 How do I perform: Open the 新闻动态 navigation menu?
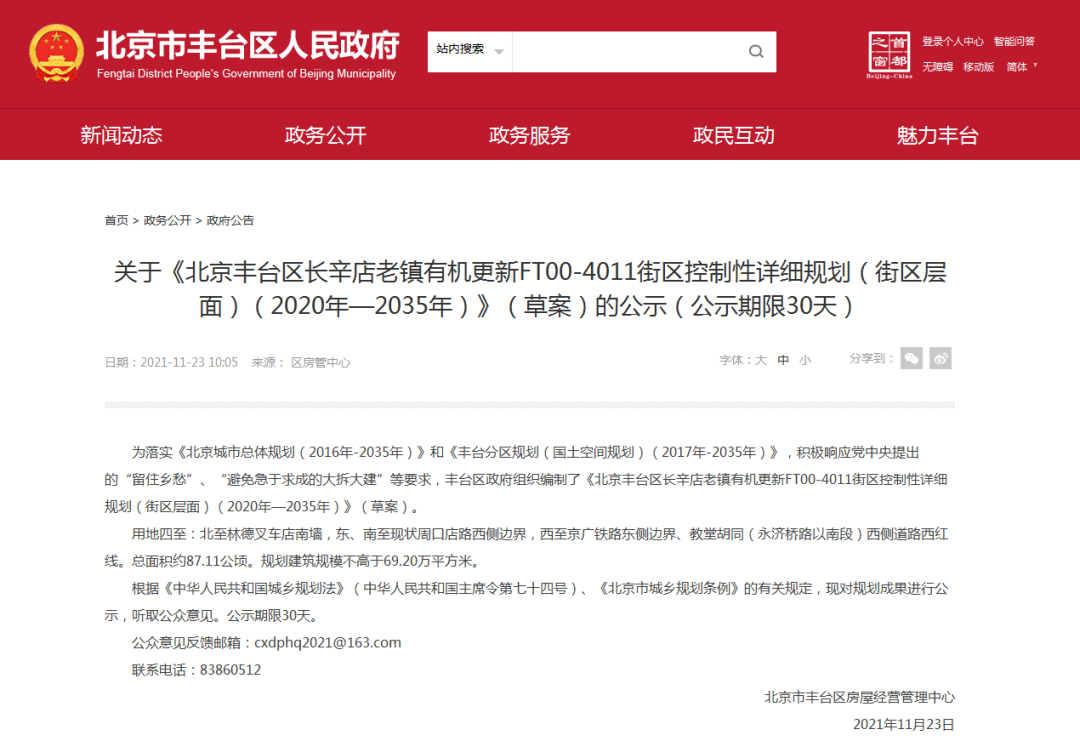[x=121, y=136]
